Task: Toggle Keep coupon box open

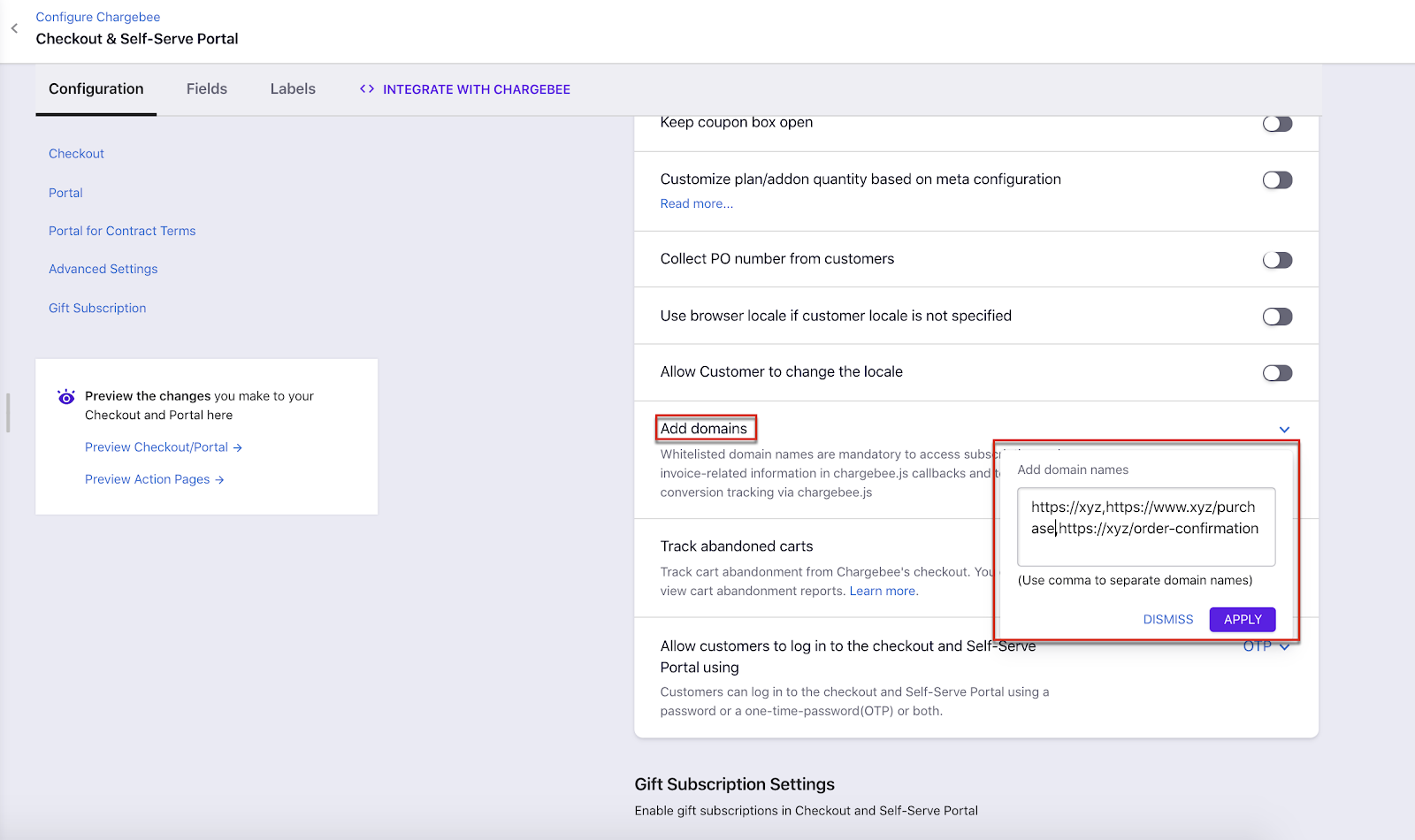Action: pyautogui.click(x=1277, y=124)
